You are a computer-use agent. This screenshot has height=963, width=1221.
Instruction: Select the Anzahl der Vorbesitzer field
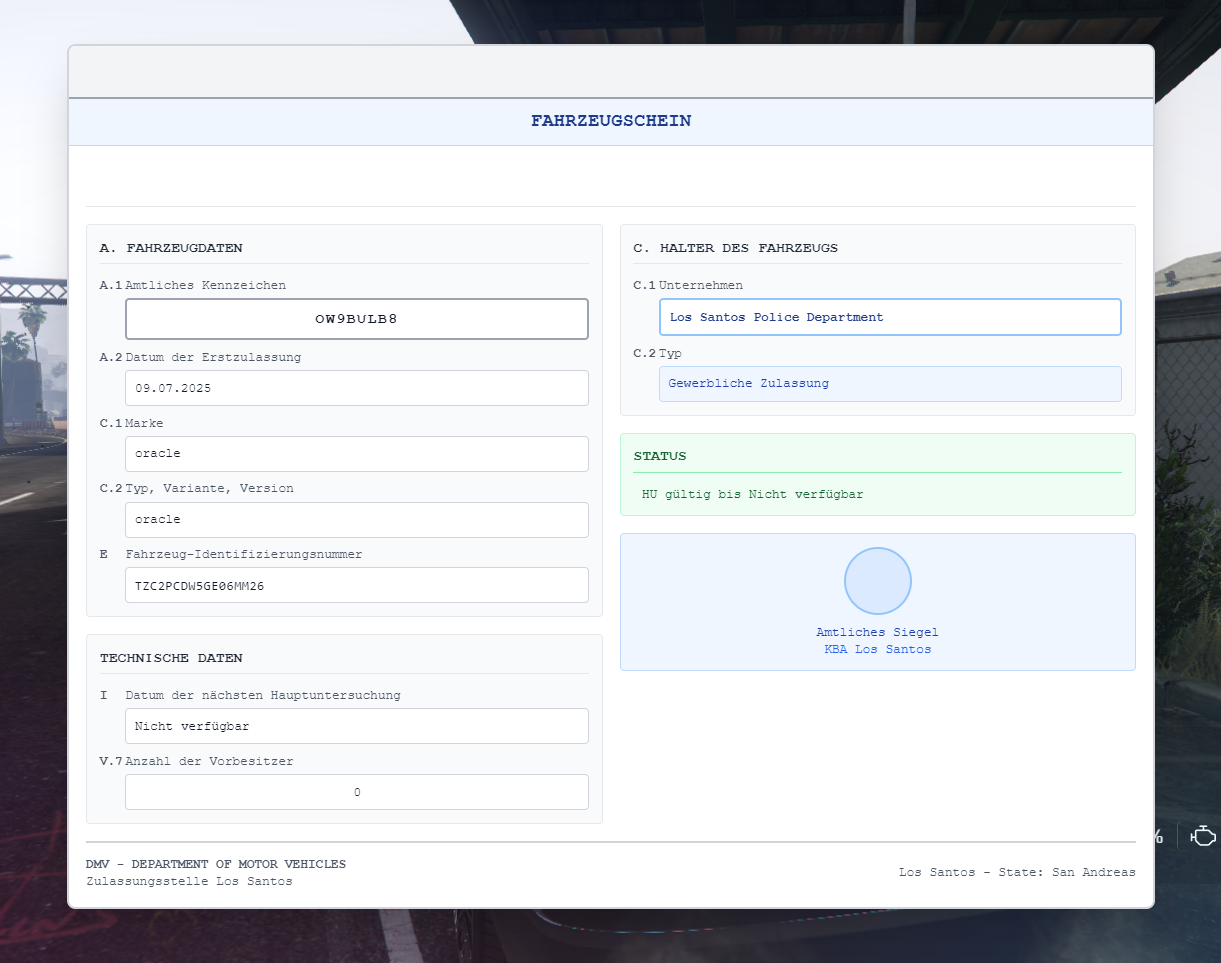click(x=356, y=792)
